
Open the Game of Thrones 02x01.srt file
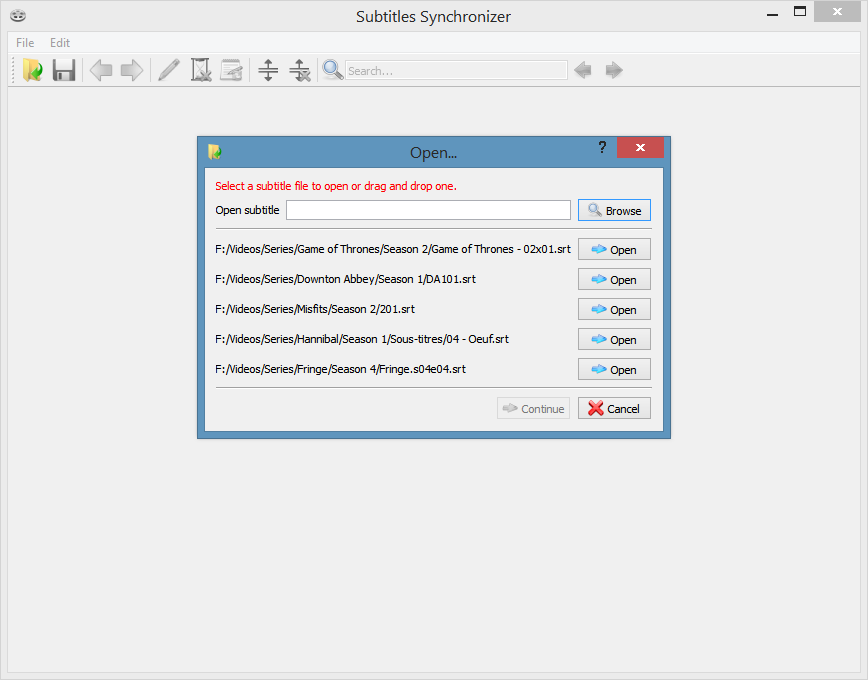[x=614, y=250]
